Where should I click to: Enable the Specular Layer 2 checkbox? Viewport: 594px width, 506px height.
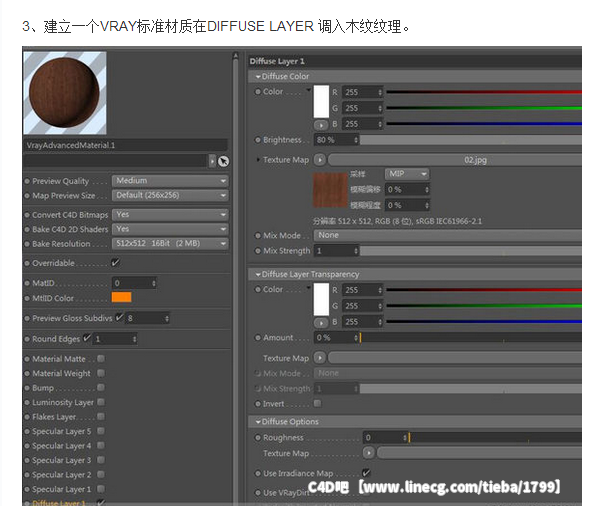(x=101, y=474)
